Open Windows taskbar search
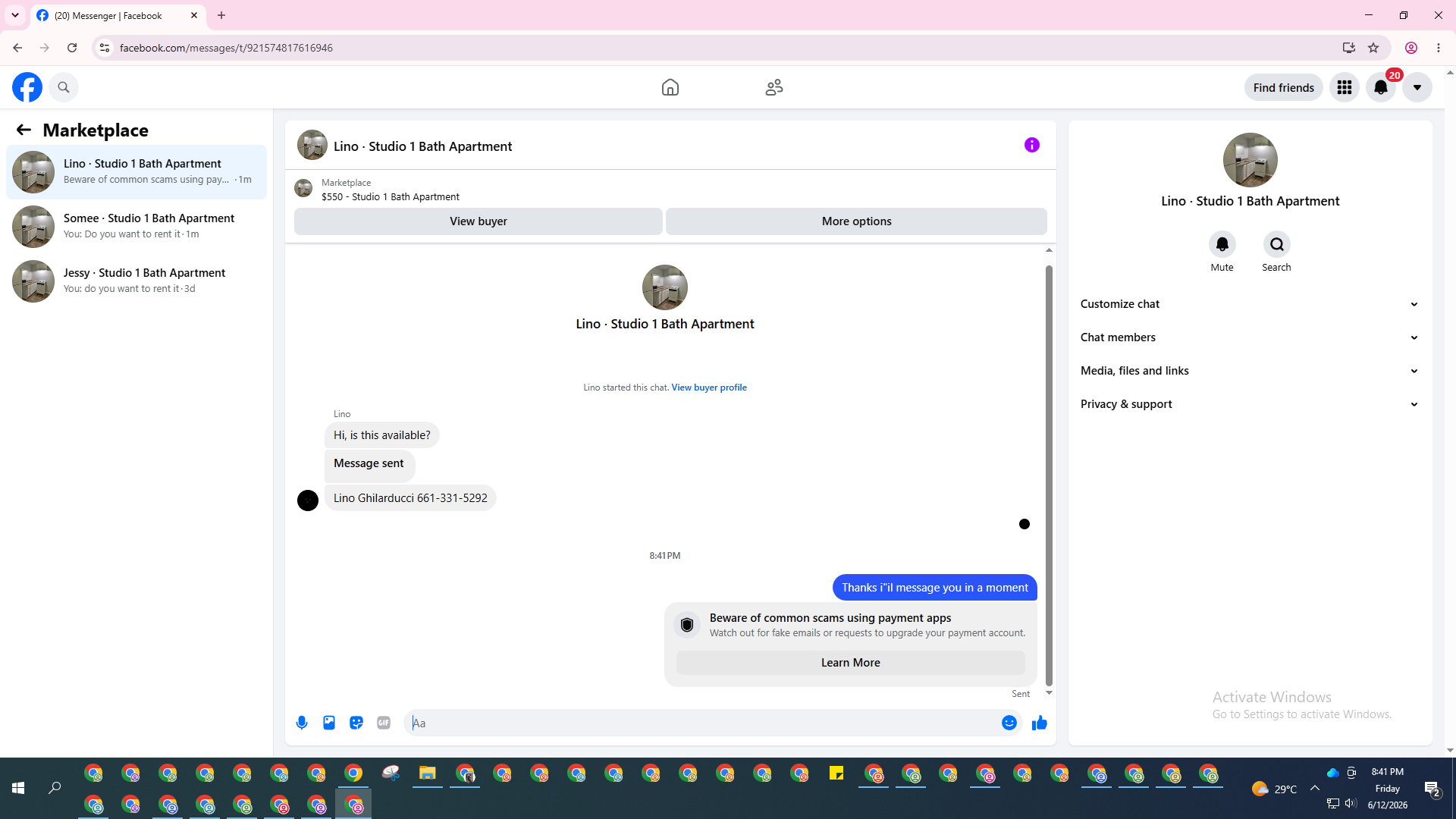The width and height of the screenshot is (1456, 819). [55, 789]
